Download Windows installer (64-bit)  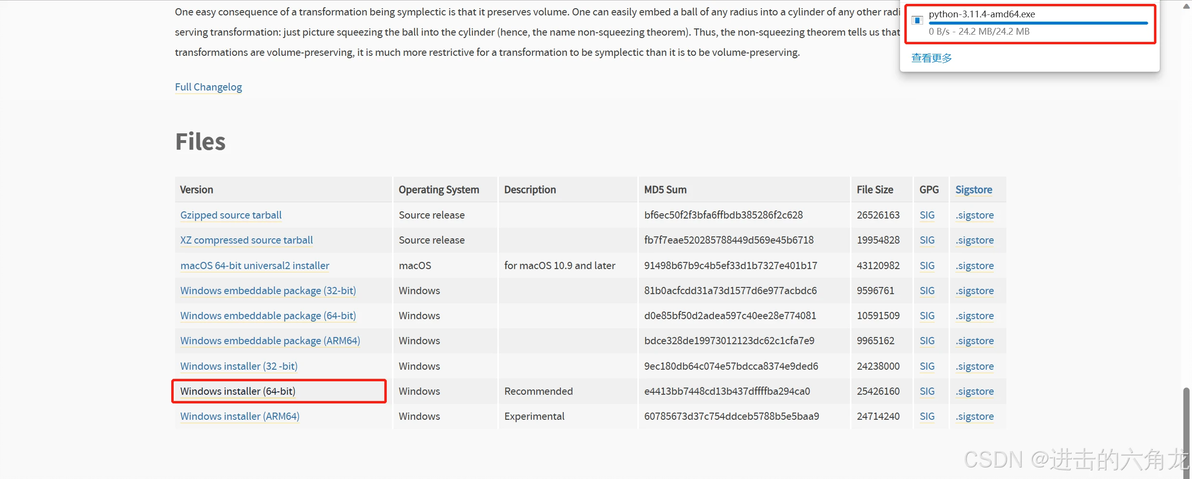pos(237,391)
